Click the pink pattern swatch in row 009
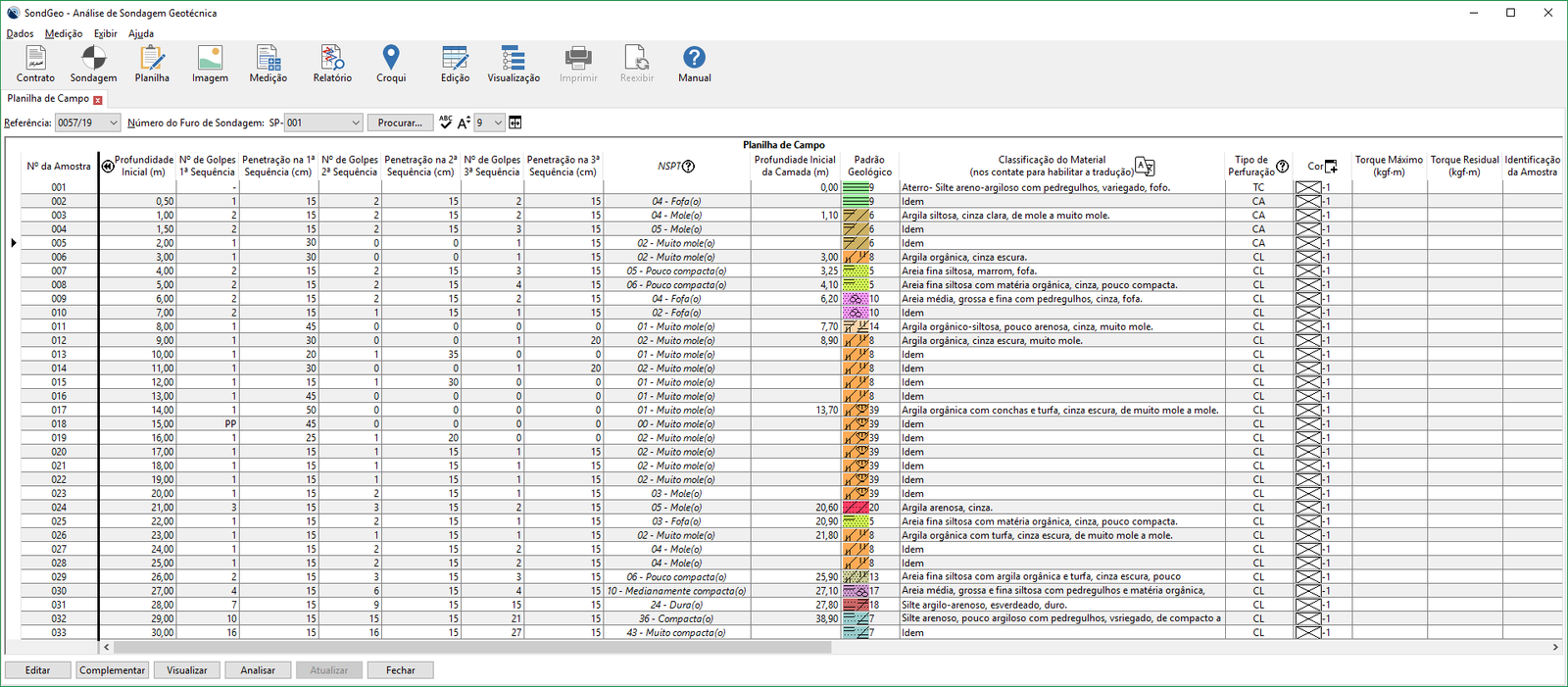The height and width of the screenshot is (687, 1568). point(856,299)
